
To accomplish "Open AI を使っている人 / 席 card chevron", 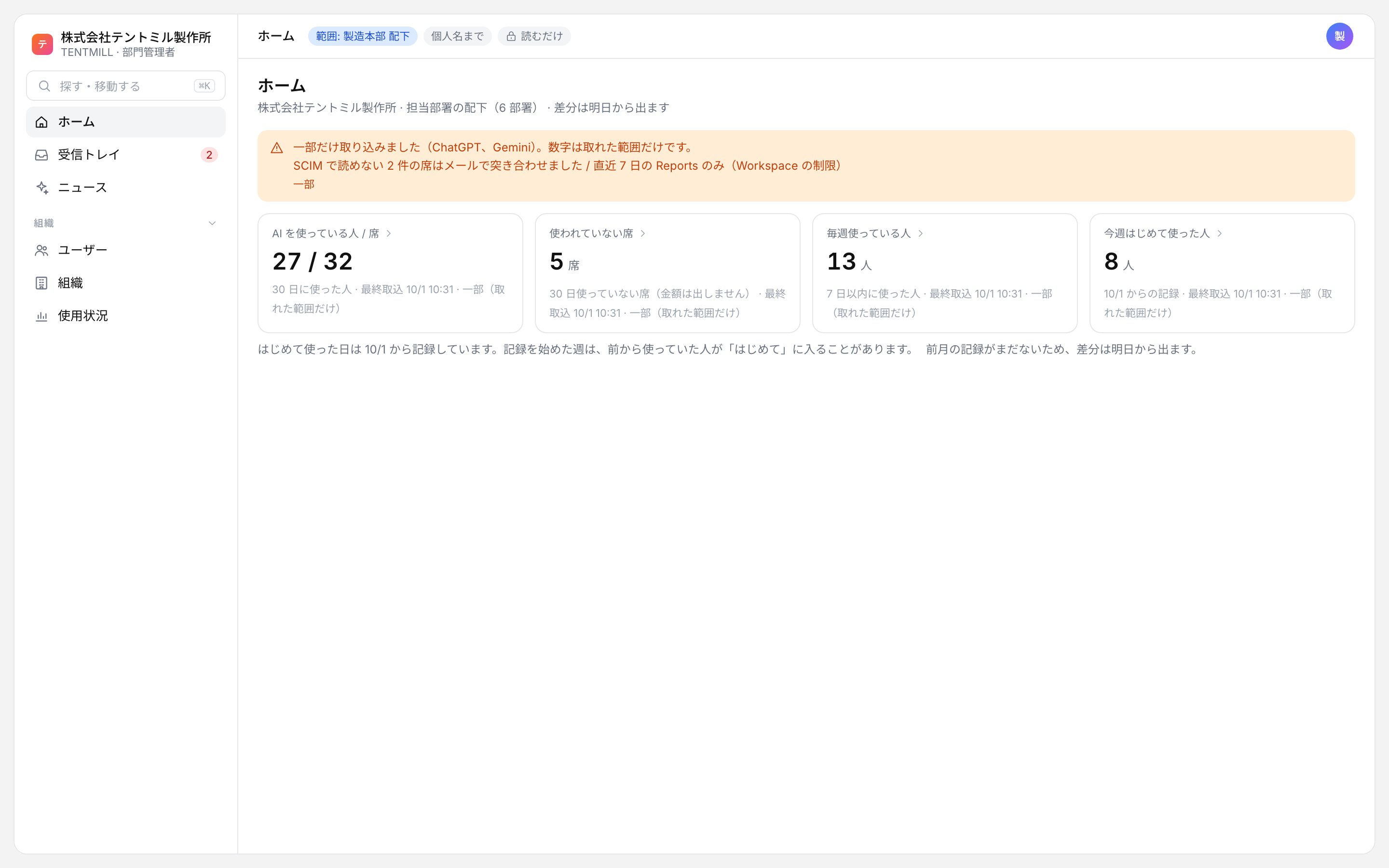I will 389,233.
